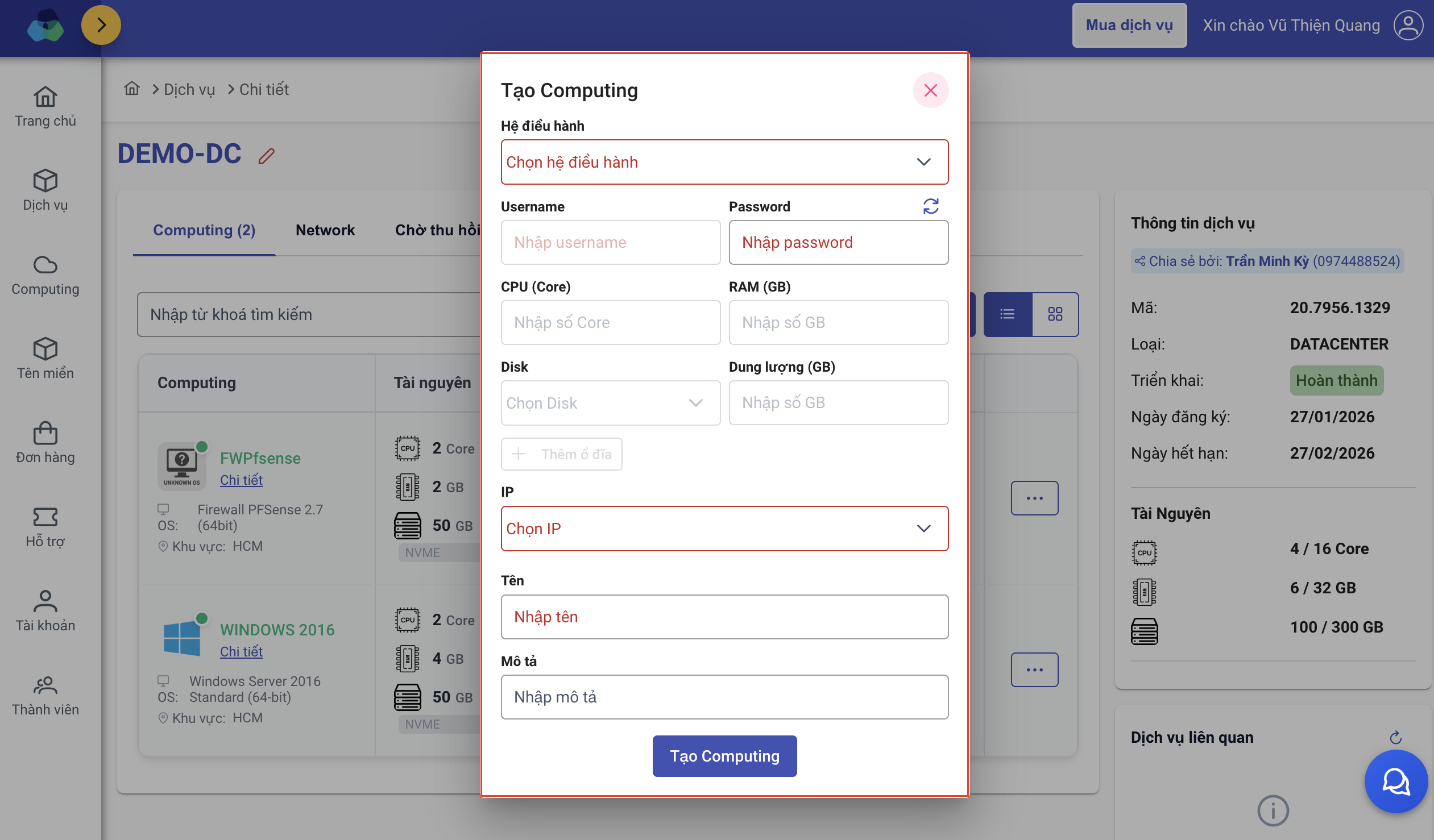The image size is (1434, 840).
Task: Open Tên miền in the sidebar
Action: [x=45, y=358]
